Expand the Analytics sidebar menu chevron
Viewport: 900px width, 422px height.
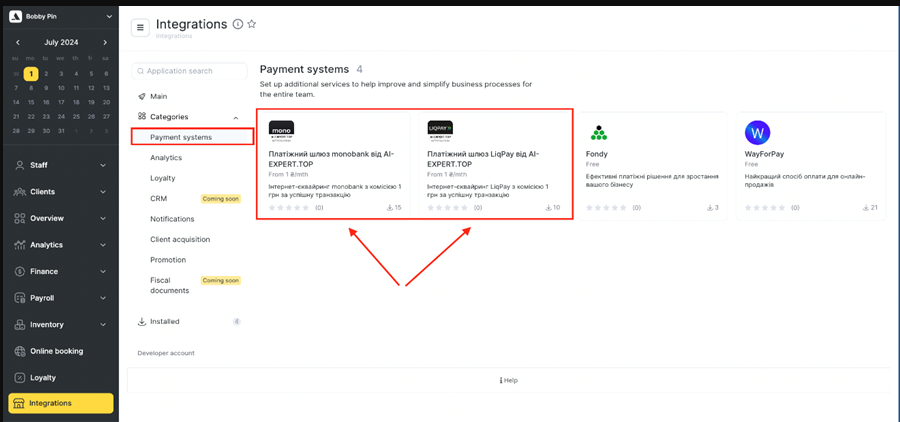[x=103, y=245]
